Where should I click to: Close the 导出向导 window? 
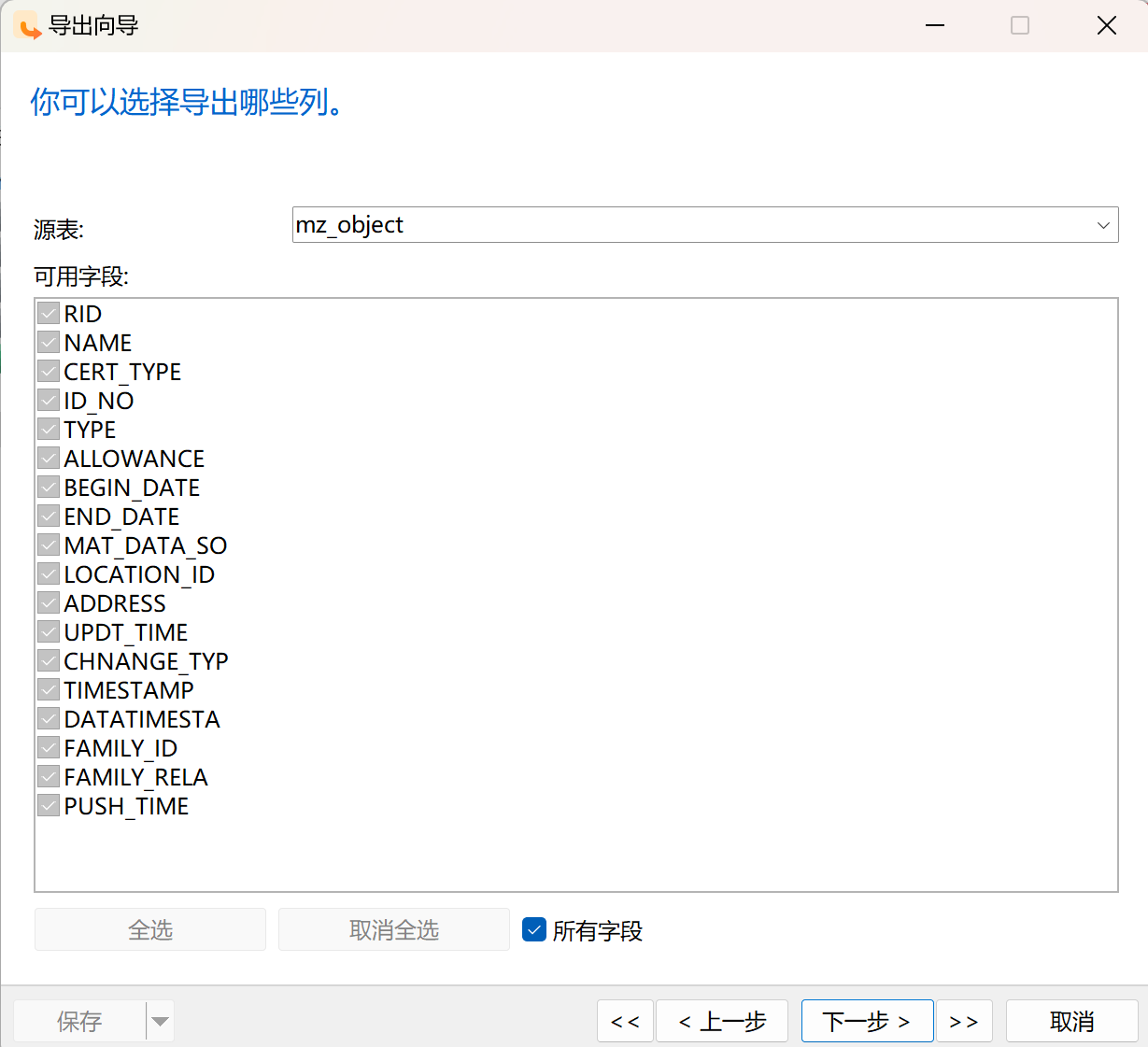pos(1107,25)
